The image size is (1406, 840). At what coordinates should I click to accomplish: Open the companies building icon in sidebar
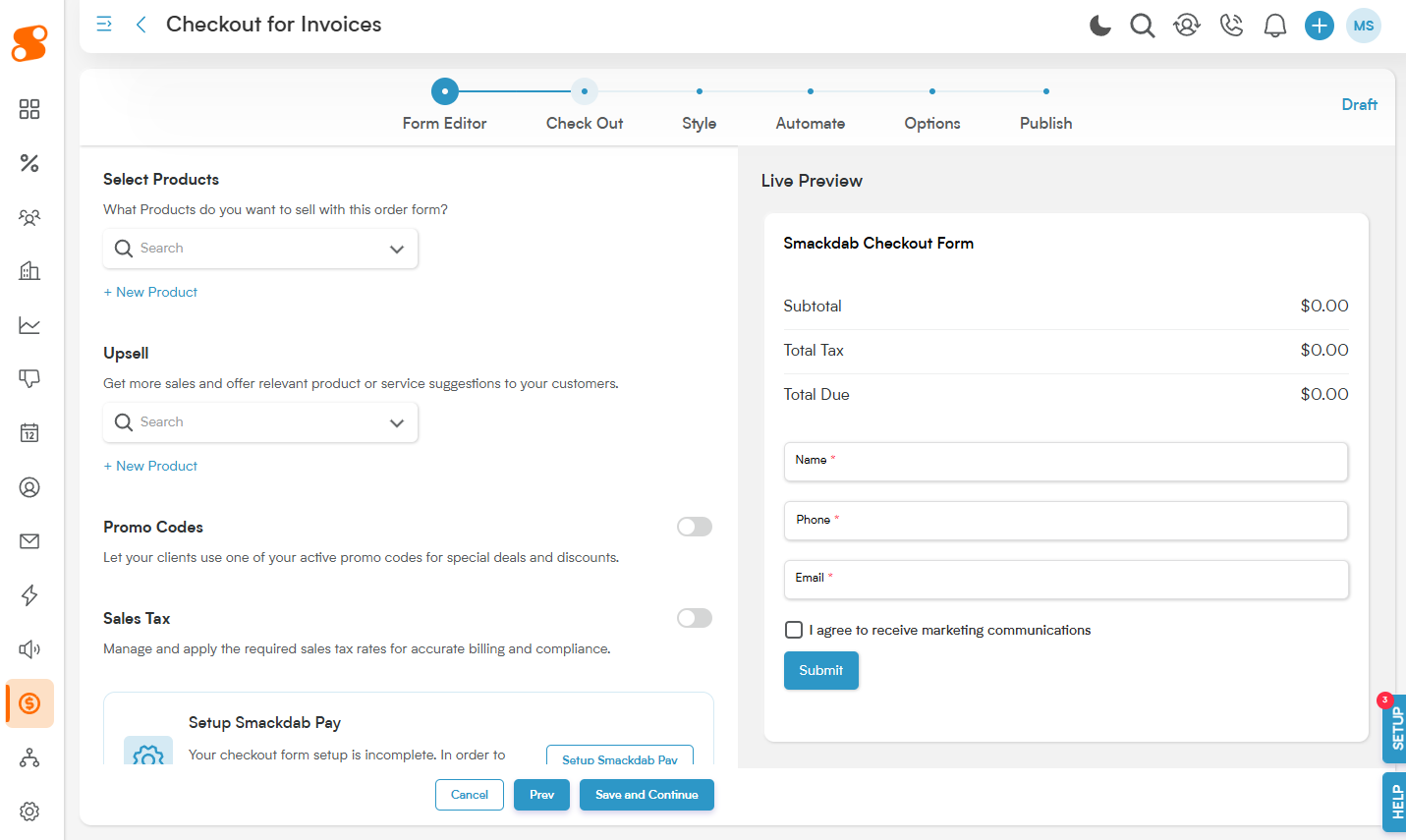pos(29,271)
